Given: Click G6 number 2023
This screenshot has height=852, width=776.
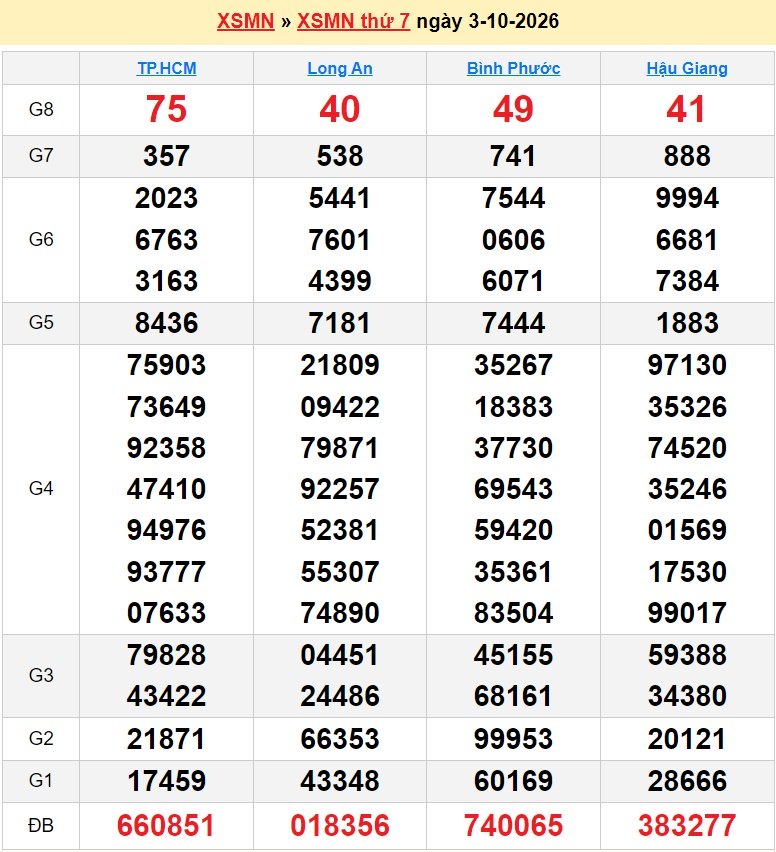Looking at the screenshot, I should click(166, 198).
